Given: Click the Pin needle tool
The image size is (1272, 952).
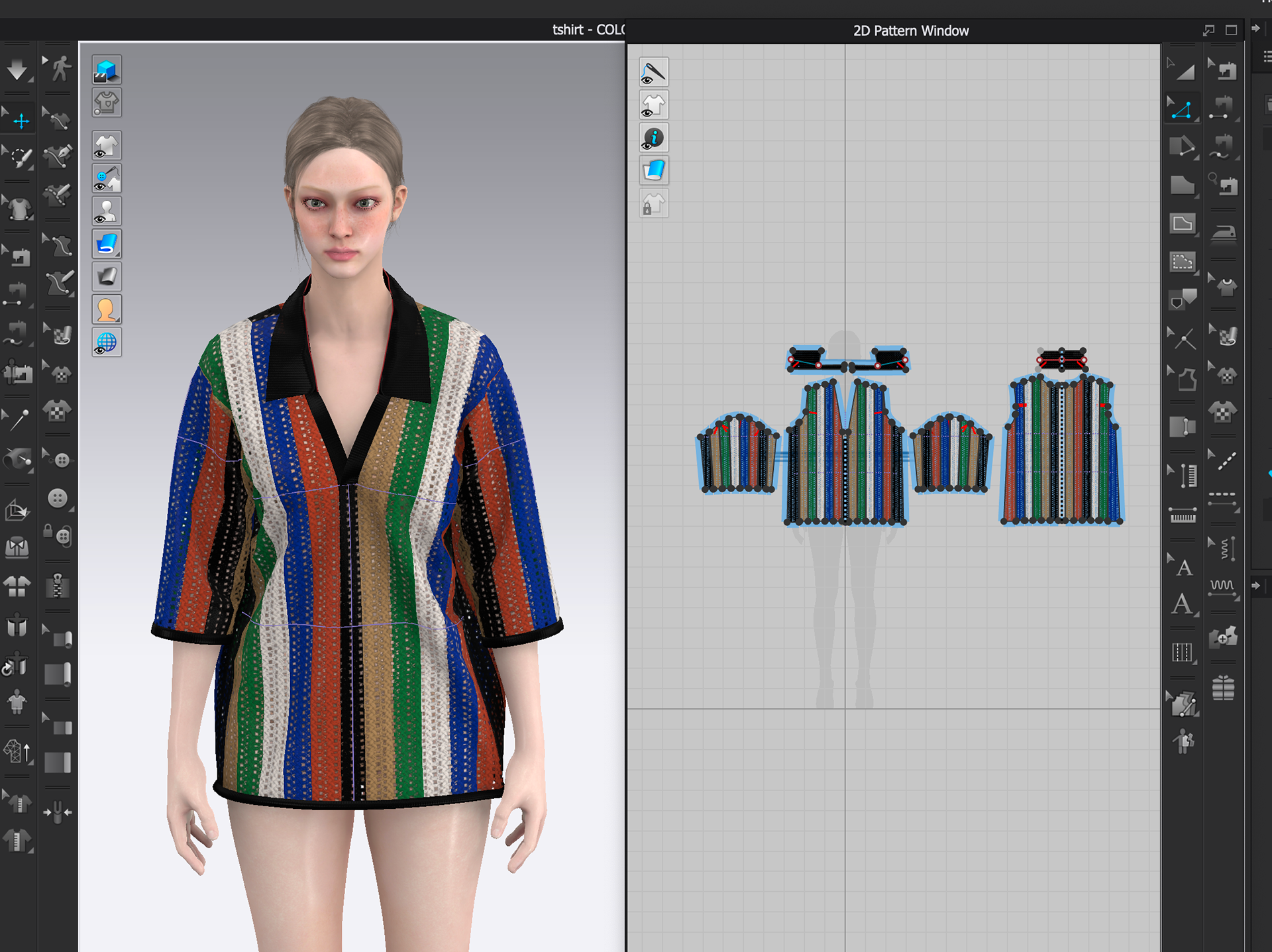Looking at the screenshot, I should 17,419.
